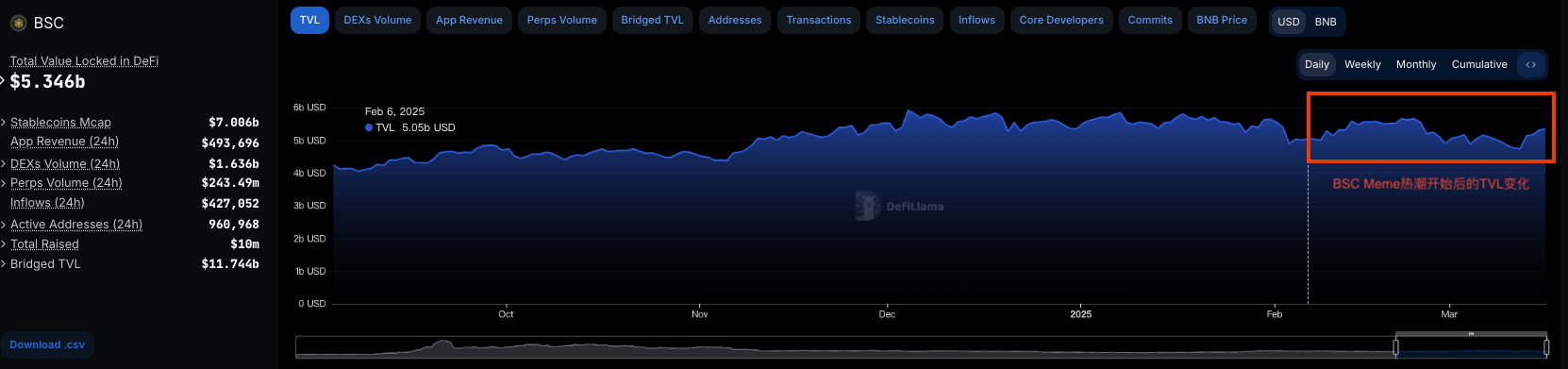Image resolution: width=1568 pixels, height=369 pixels.
Task: Click the left range slider handle
Action: click(1395, 347)
